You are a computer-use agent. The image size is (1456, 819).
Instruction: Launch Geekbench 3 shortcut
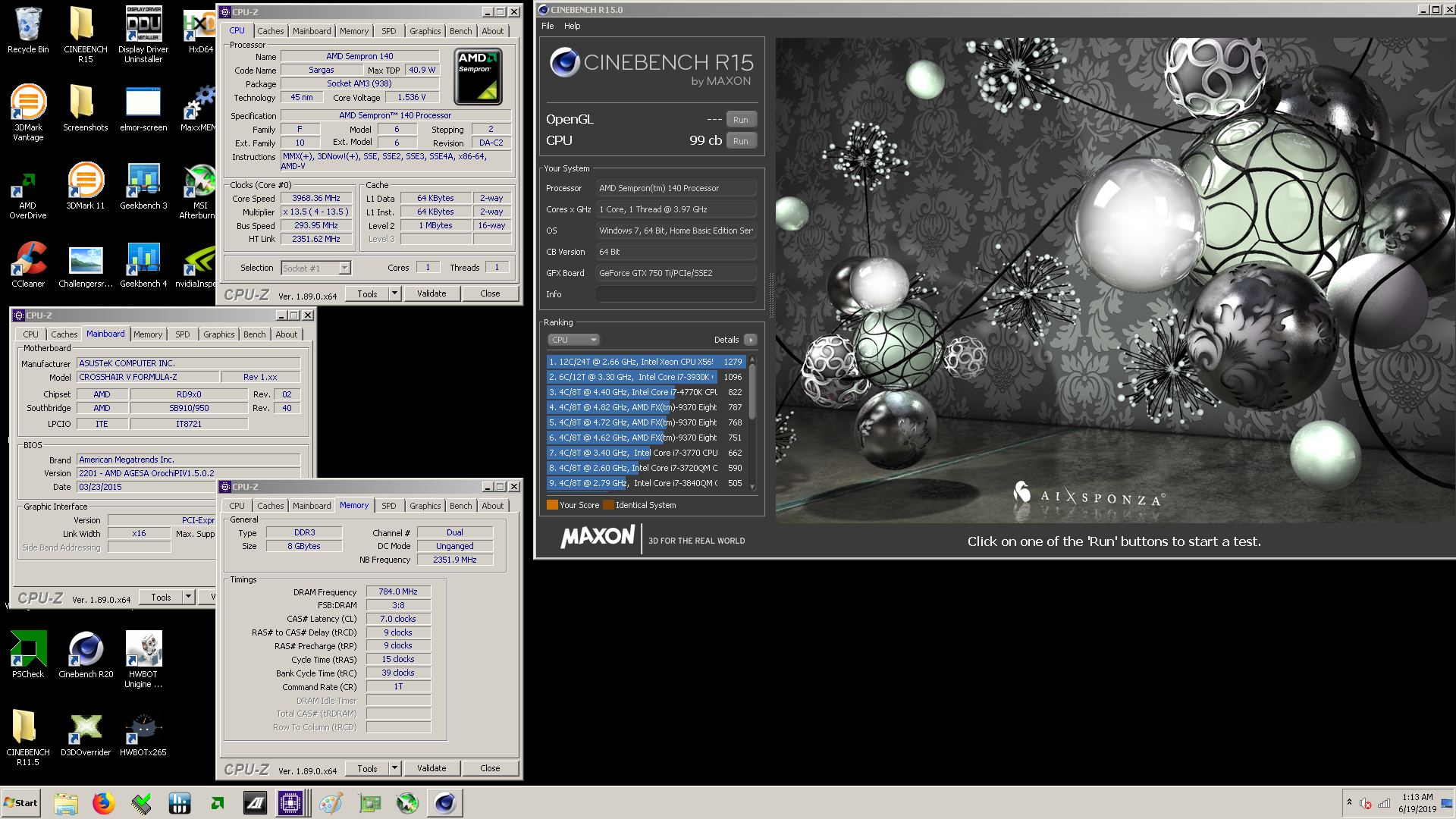click(143, 186)
